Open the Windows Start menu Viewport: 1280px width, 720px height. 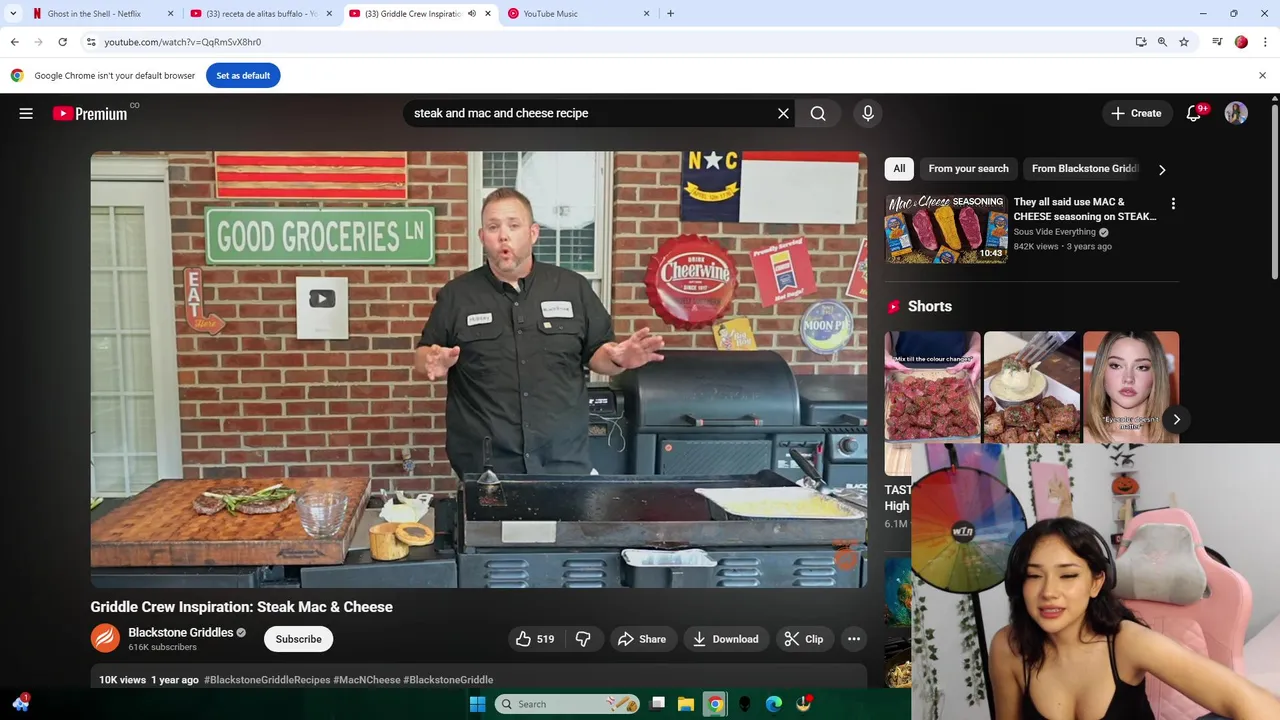tap(478, 704)
